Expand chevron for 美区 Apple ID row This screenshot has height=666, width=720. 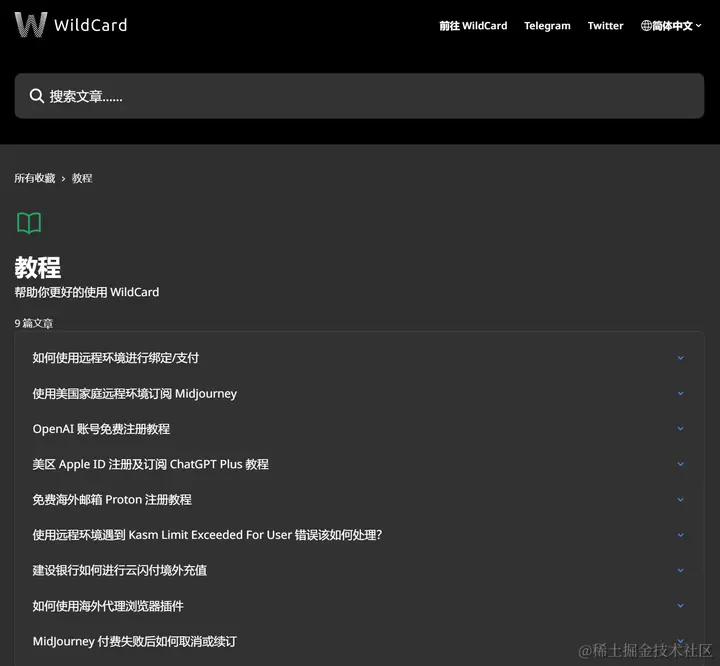(681, 464)
